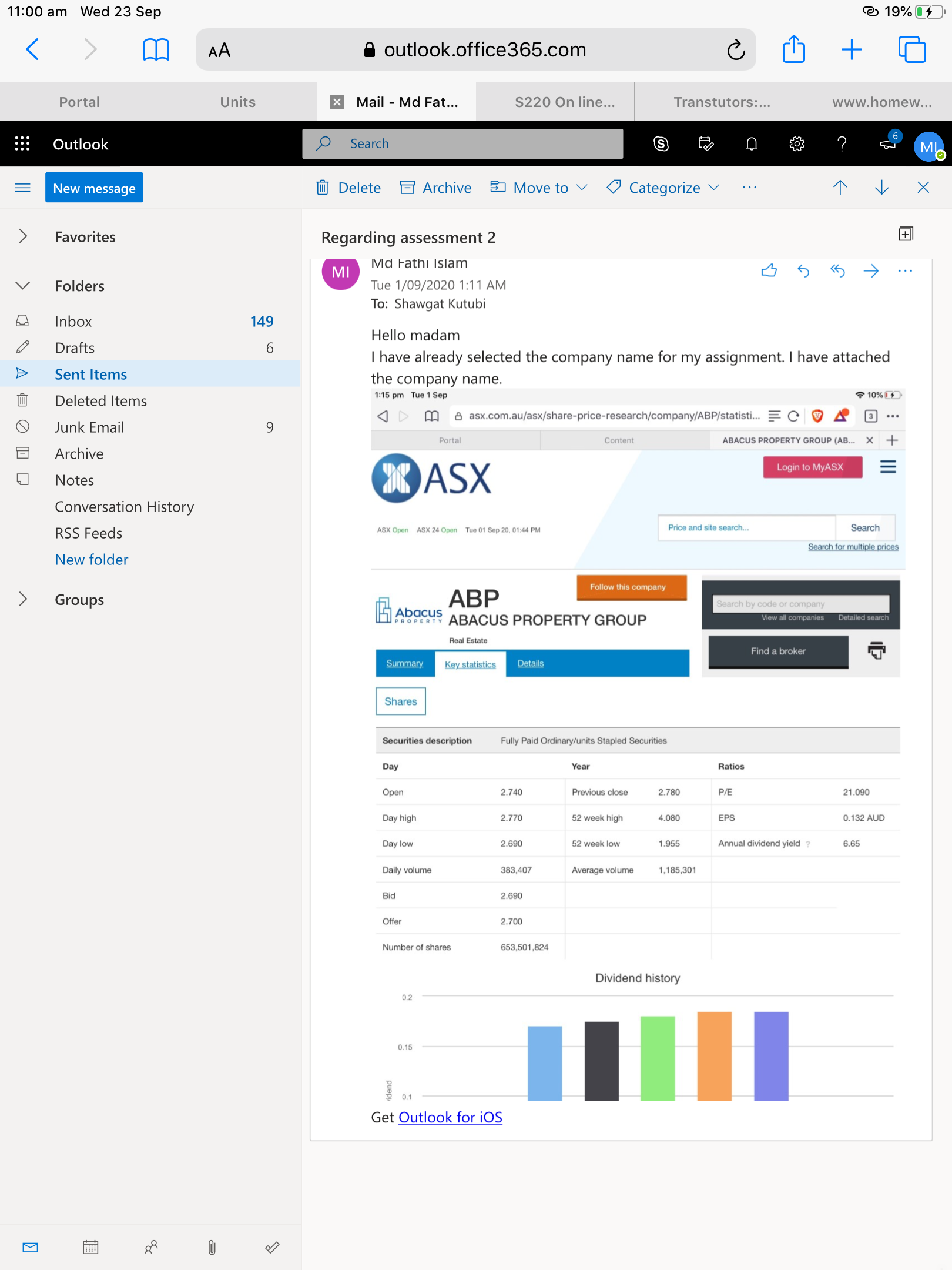Switch to the Units browser tab
This screenshot has width=952, height=1270.
click(x=238, y=102)
